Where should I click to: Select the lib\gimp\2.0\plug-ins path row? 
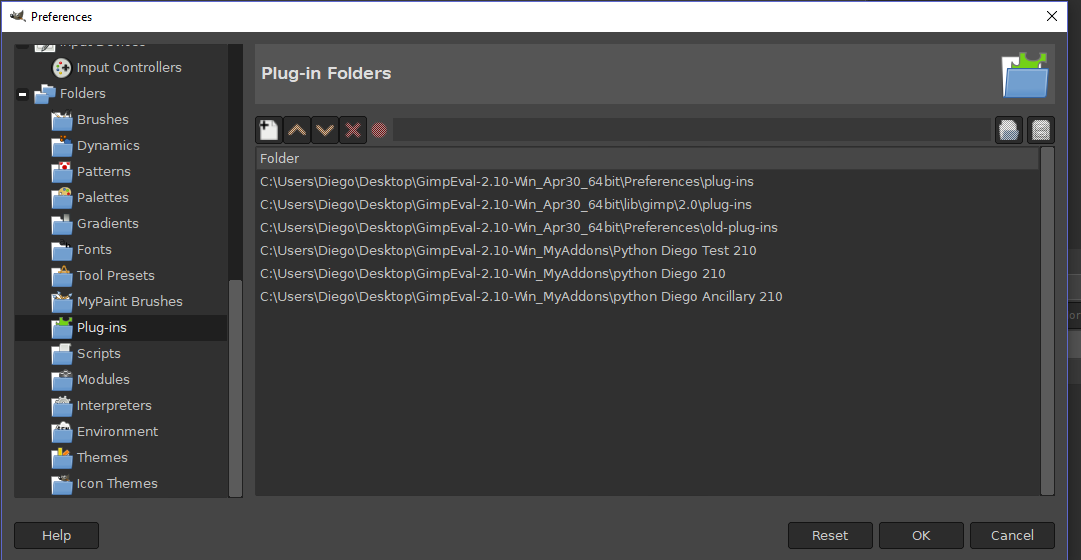click(647, 205)
